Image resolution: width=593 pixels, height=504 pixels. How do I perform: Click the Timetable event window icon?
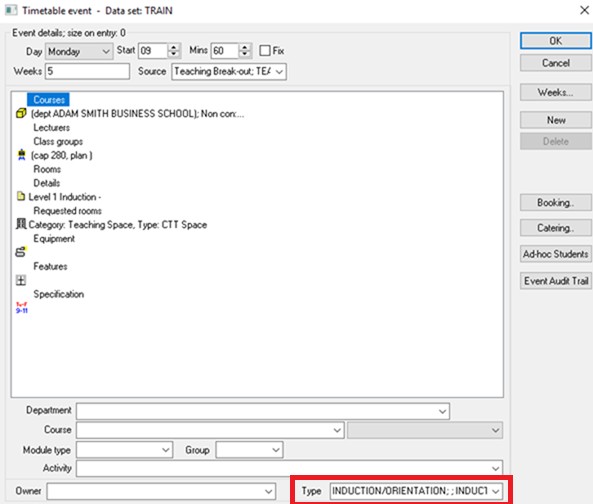(11, 10)
